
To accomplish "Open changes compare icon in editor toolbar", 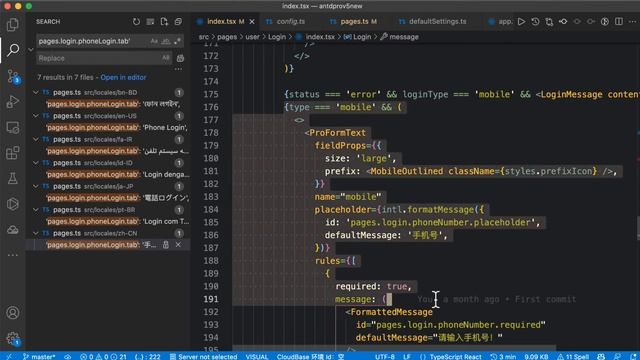I will pyautogui.click(x=549, y=22).
